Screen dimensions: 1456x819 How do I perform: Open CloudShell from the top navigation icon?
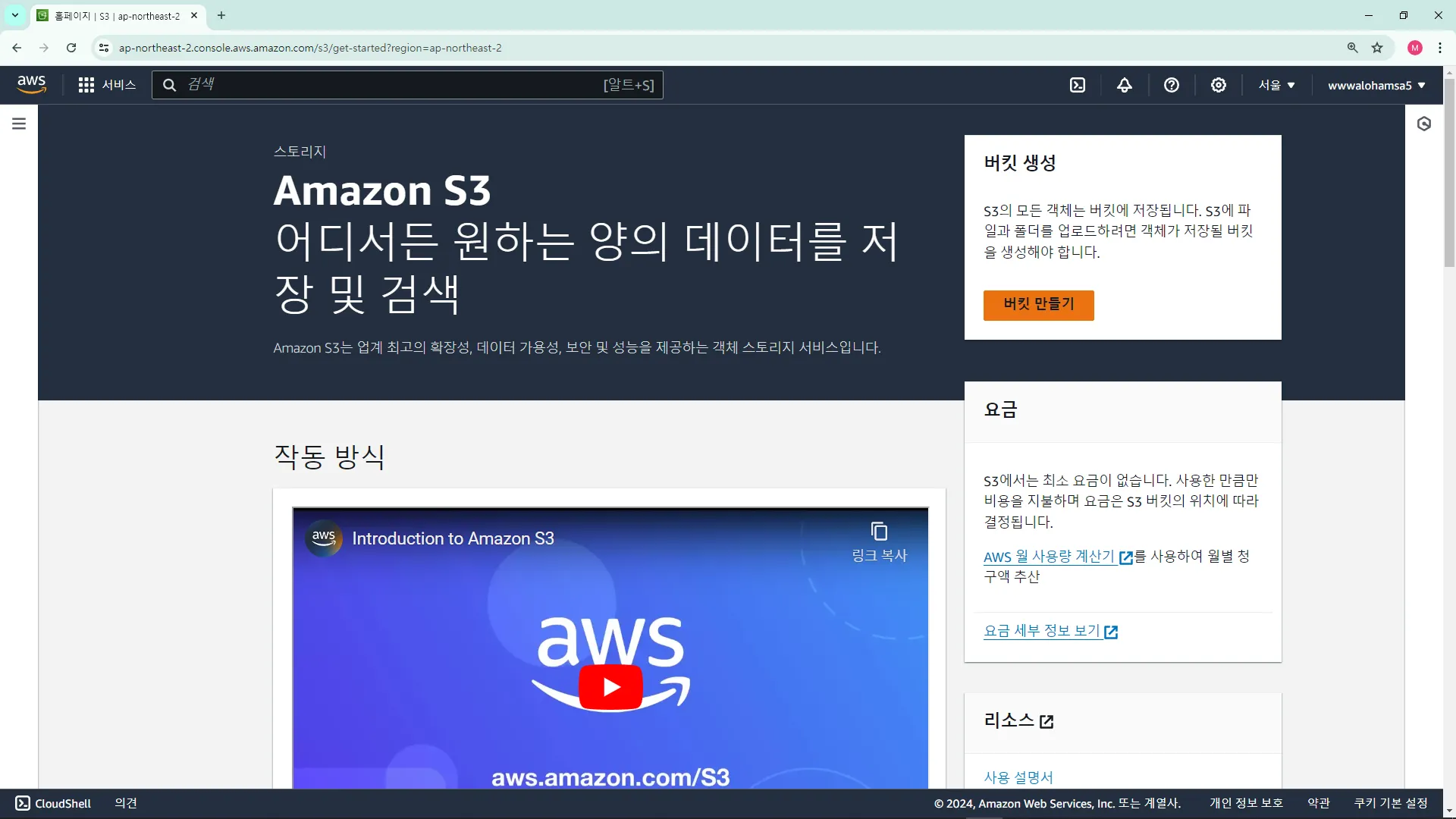pos(1078,85)
